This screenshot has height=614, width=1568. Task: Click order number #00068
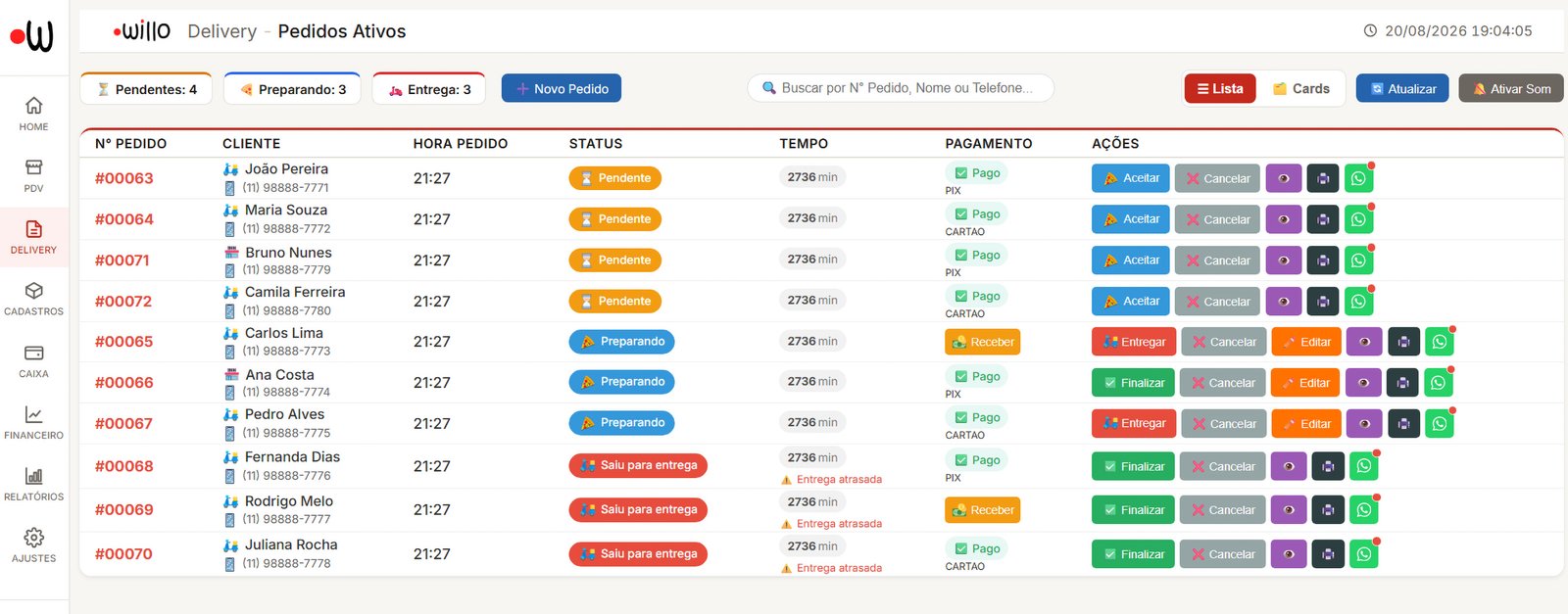pos(124,466)
